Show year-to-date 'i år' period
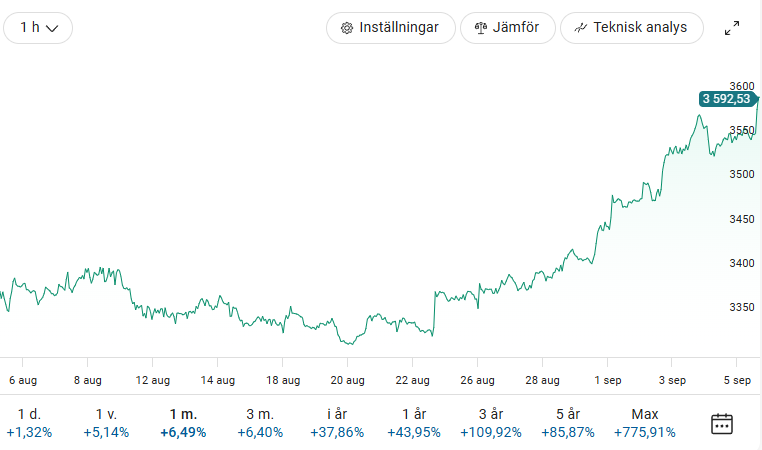This screenshot has width=762, height=450. click(x=337, y=423)
